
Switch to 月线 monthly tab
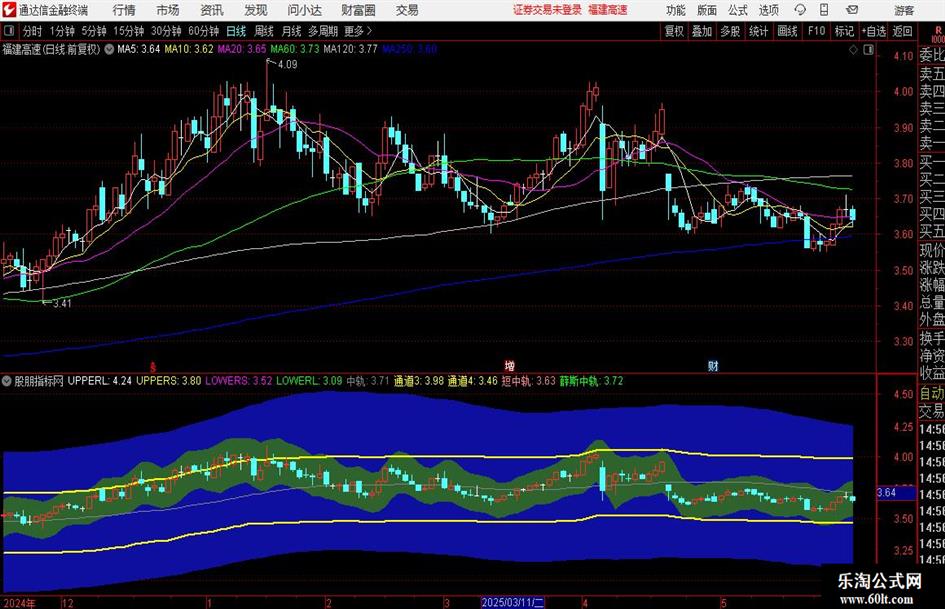click(291, 31)
